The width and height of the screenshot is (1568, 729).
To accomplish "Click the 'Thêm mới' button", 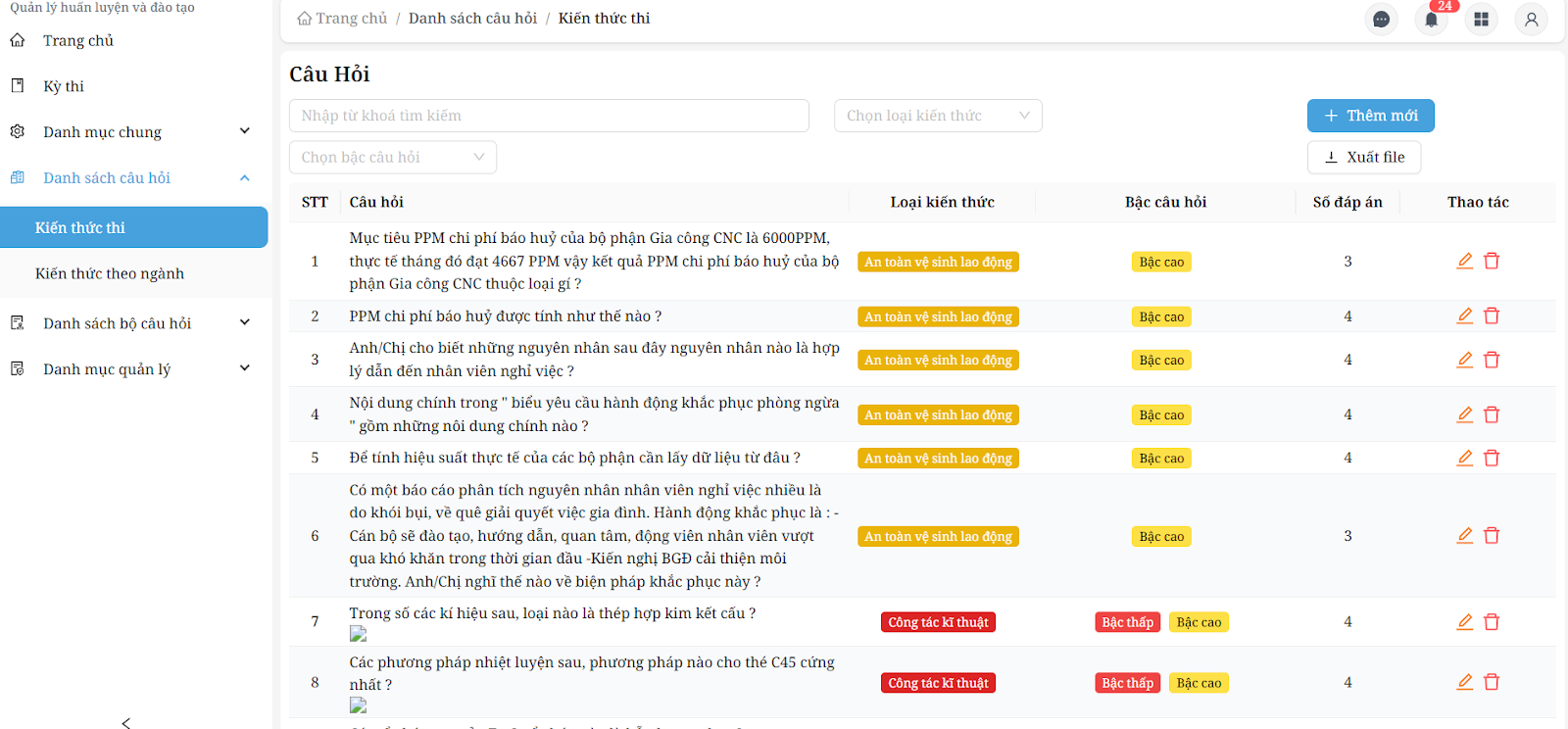I will click(1370, 116).
